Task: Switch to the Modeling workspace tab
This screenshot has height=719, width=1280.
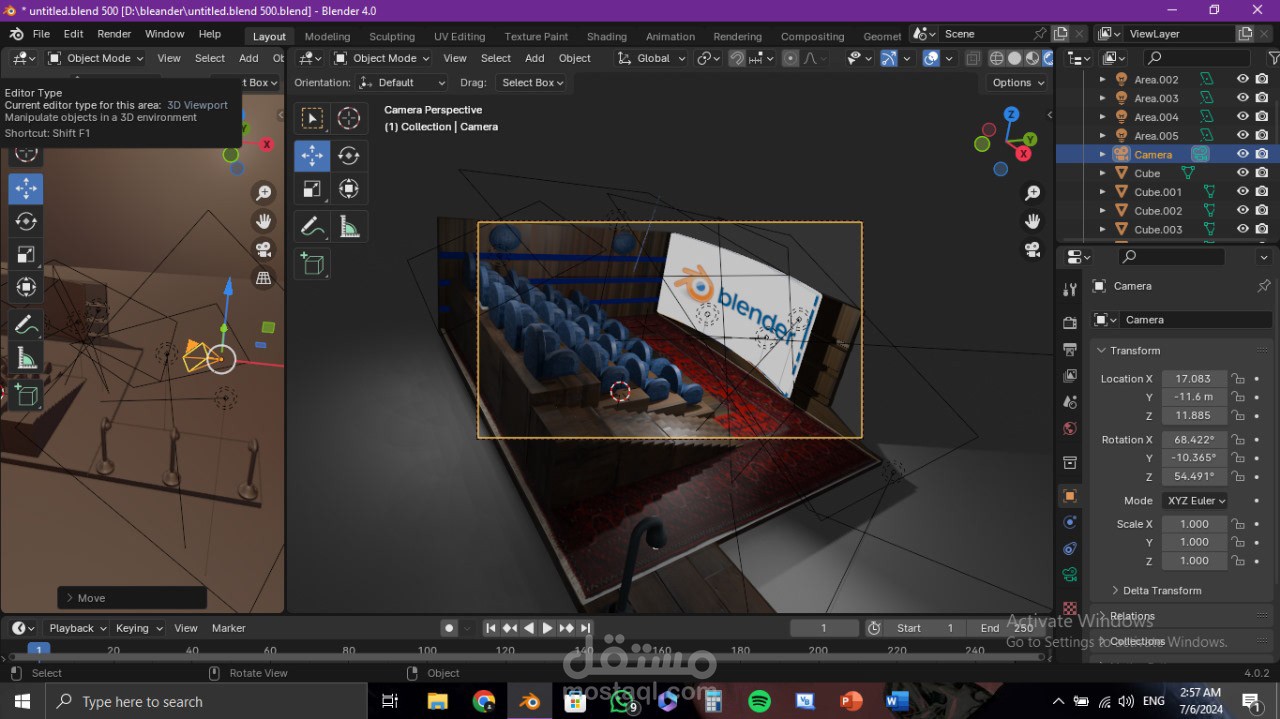Action: pos(327,36)
